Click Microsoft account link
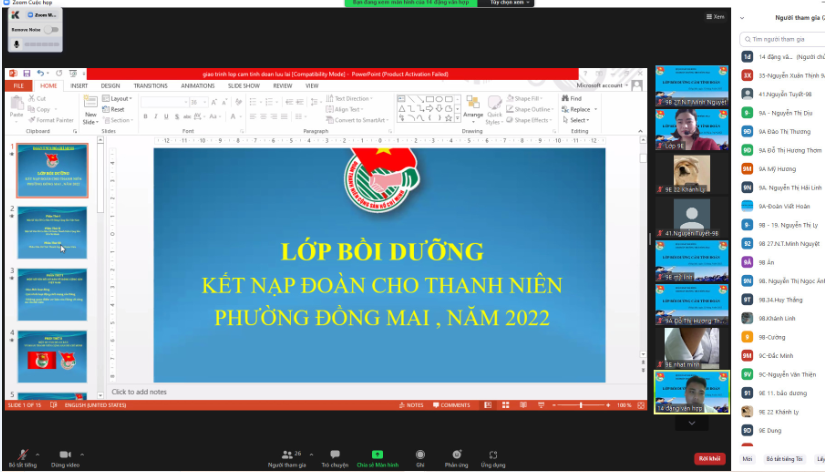 click(x=601, y=85)
